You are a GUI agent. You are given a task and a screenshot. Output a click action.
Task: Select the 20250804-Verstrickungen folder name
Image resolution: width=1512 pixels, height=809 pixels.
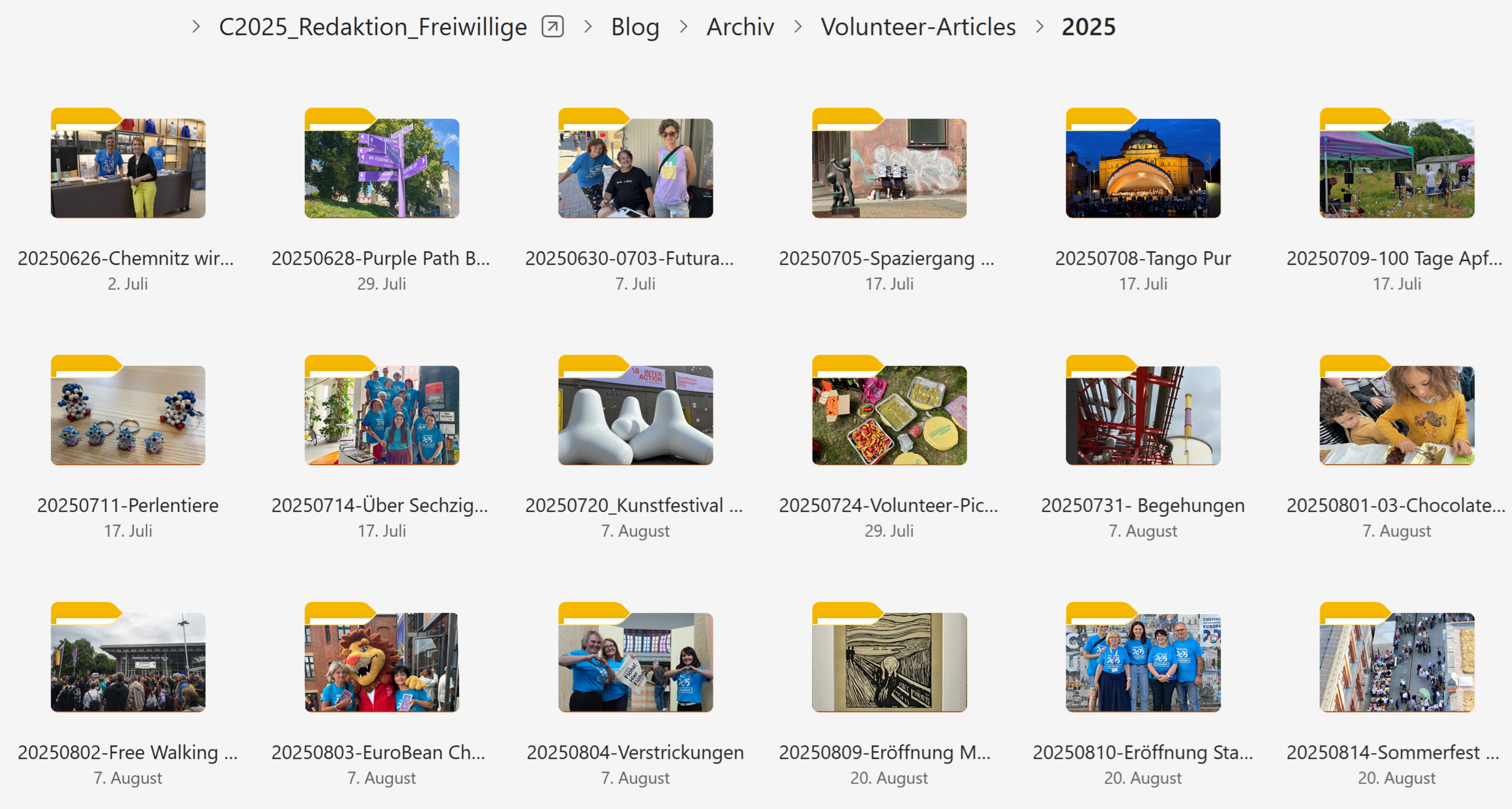pyautogui.click(x=636, y=752)
